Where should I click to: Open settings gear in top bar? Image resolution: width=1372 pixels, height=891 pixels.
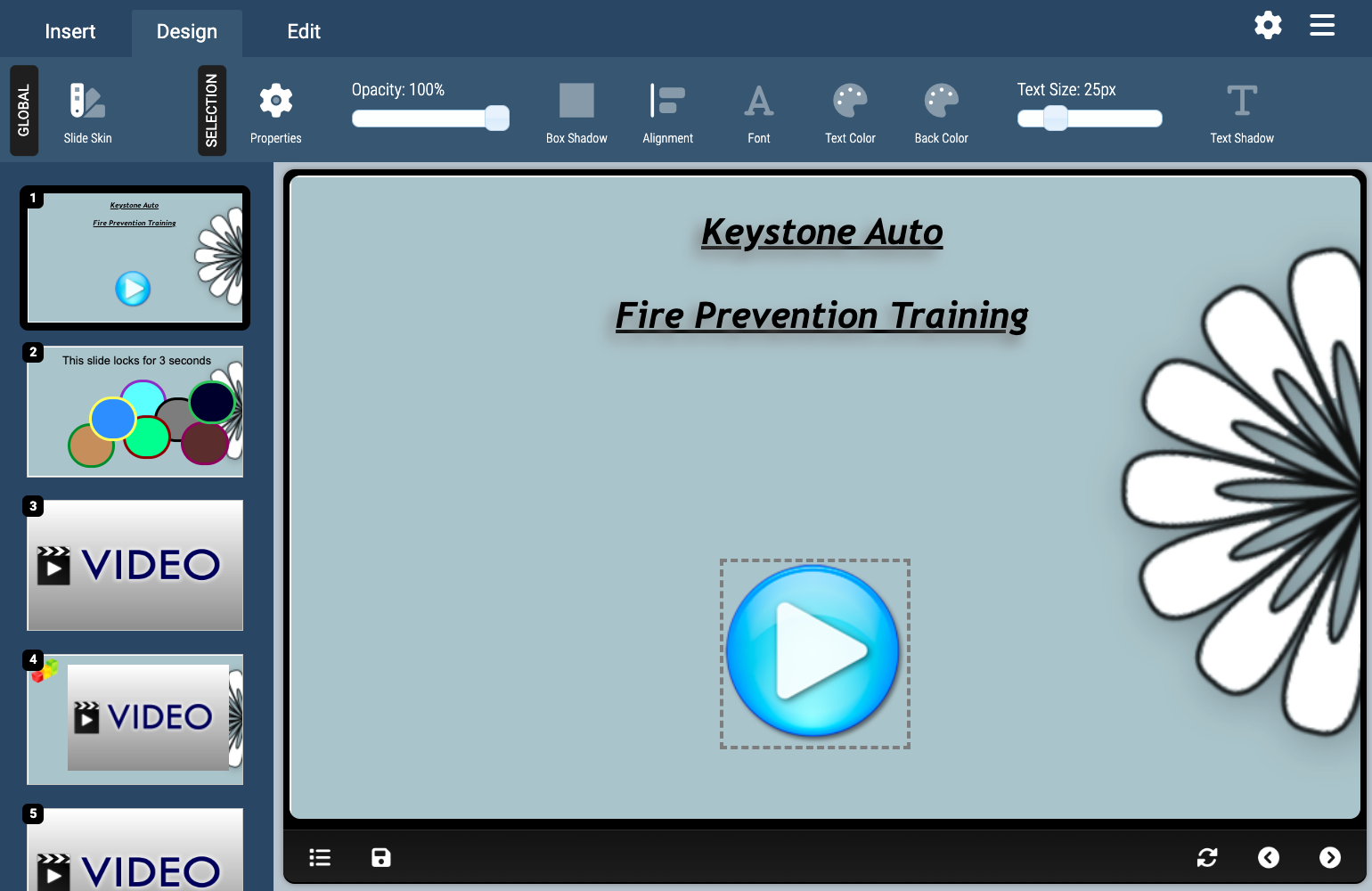tap(1268, 25)
